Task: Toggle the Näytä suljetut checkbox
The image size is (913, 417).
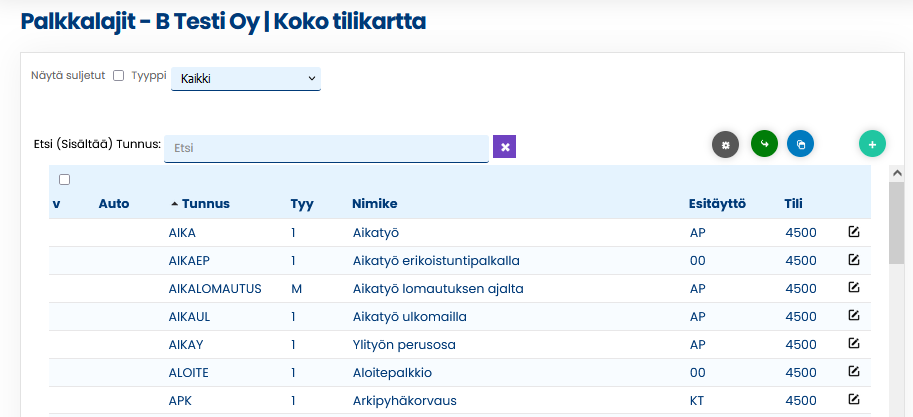Action: [119, 76]
